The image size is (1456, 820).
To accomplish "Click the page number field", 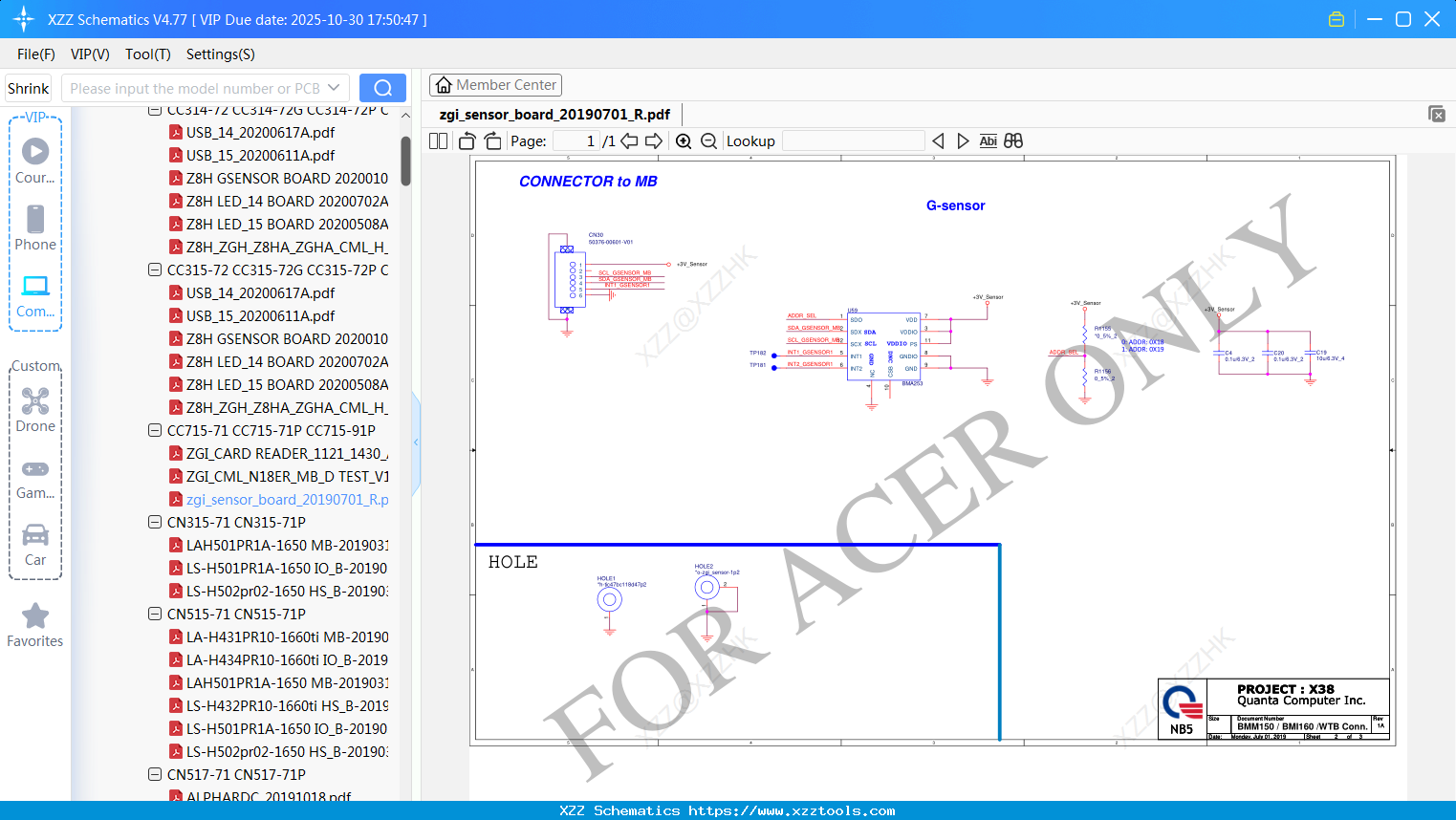I will pyautogui.click(x=576, y=140).
